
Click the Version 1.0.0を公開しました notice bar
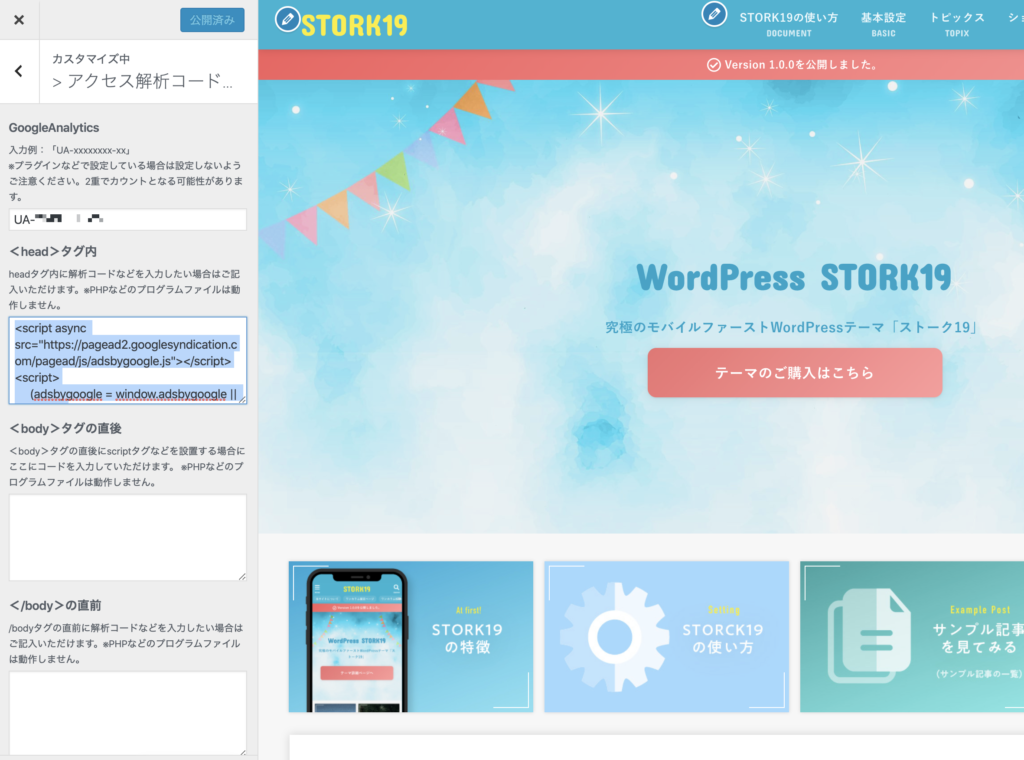pos(641,65)
